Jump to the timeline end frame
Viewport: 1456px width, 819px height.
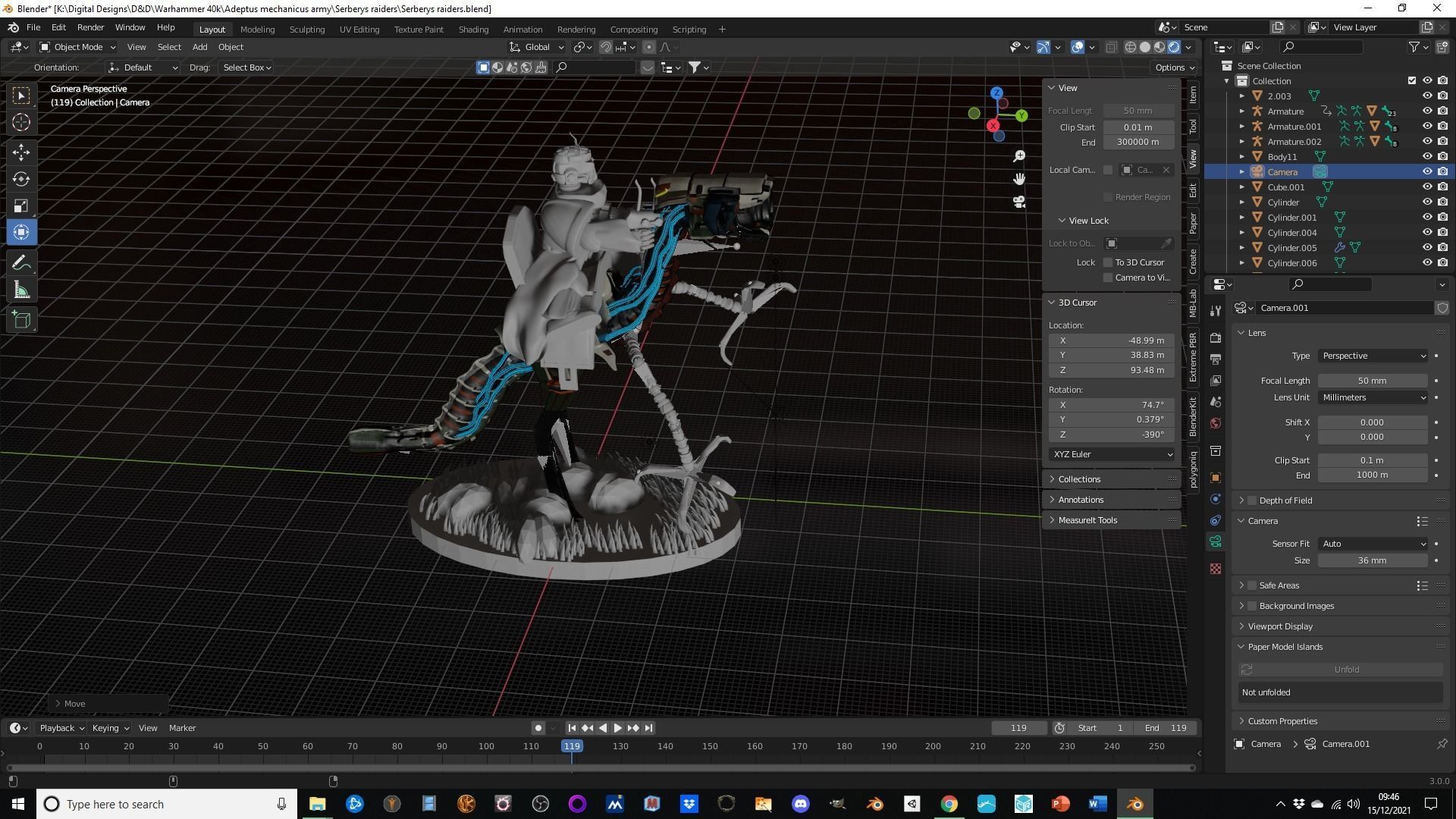[648, 728]
